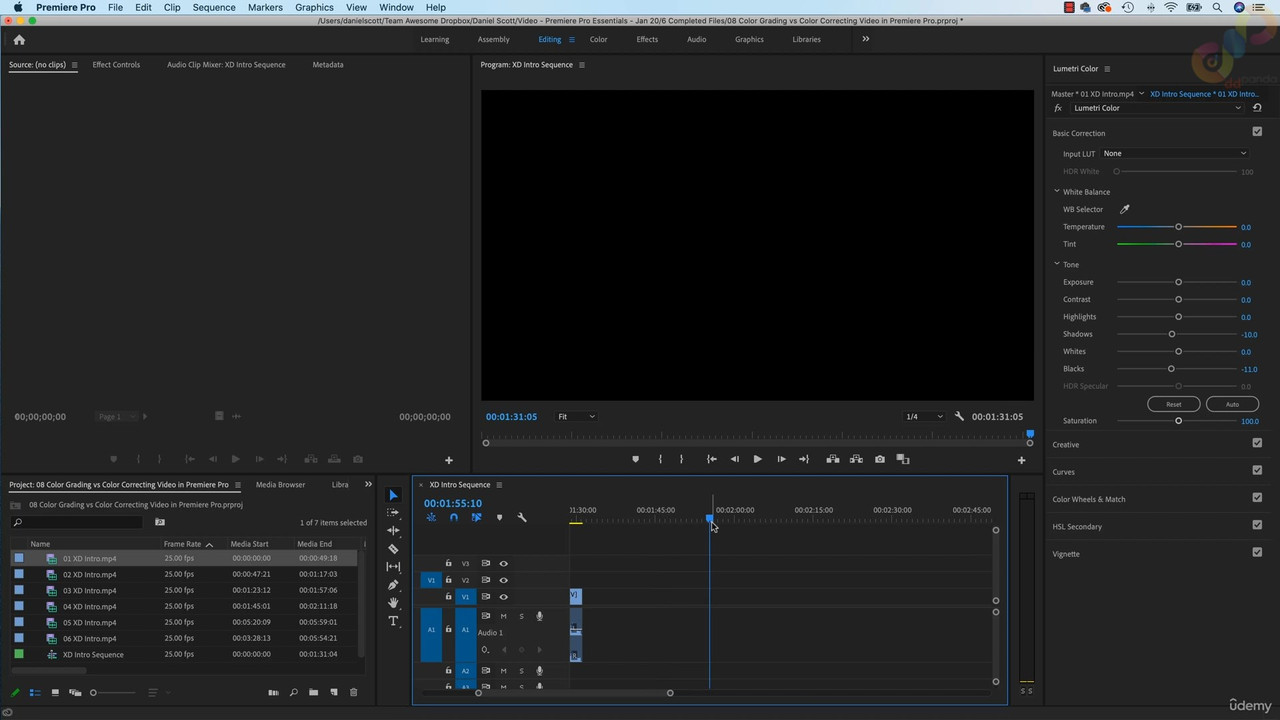Expand Project panel overflow tabs
Screen dimensions: 1280x720
click(x=368, y=484)
